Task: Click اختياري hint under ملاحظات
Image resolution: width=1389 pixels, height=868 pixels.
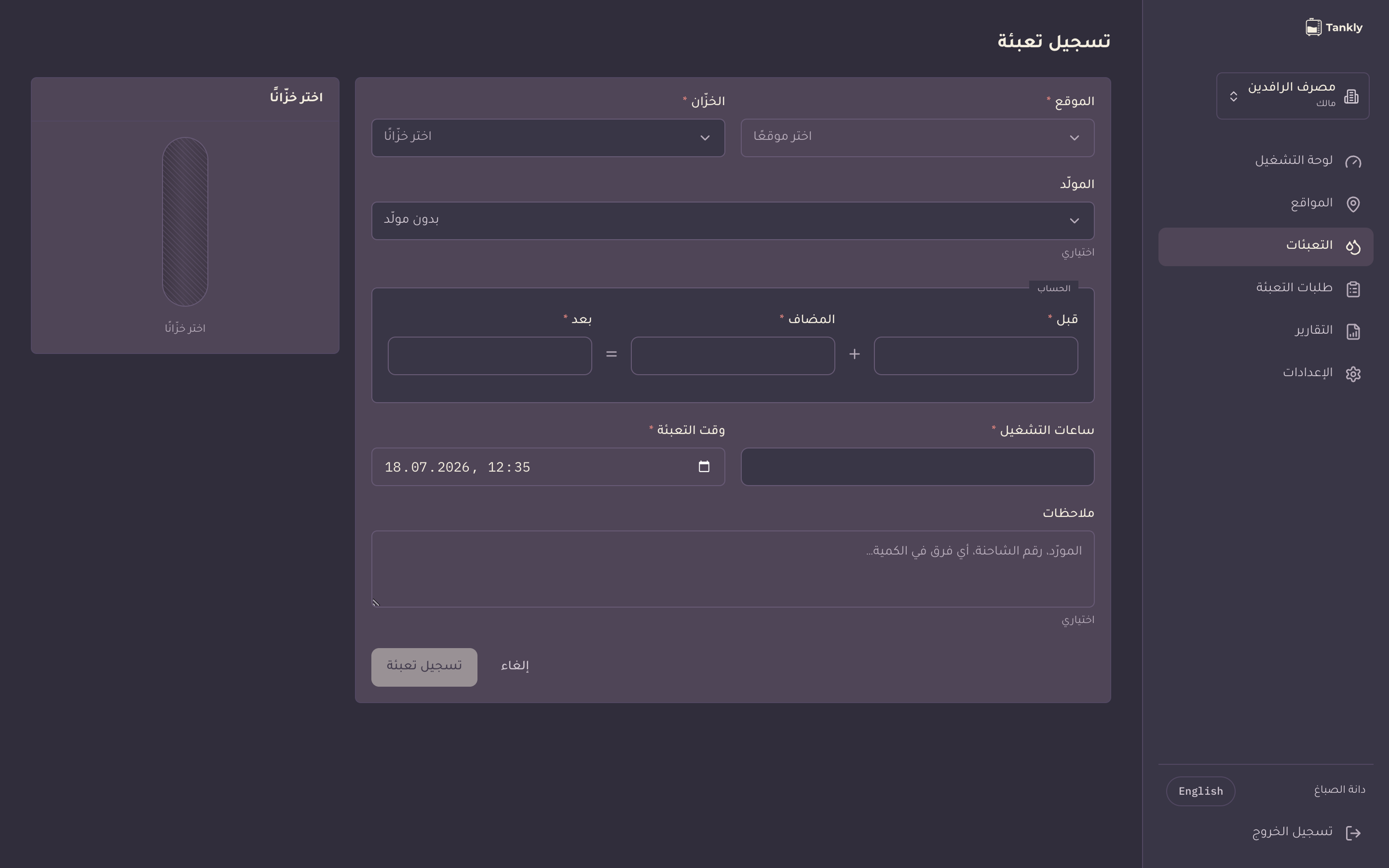Action: pos(1078,620)
